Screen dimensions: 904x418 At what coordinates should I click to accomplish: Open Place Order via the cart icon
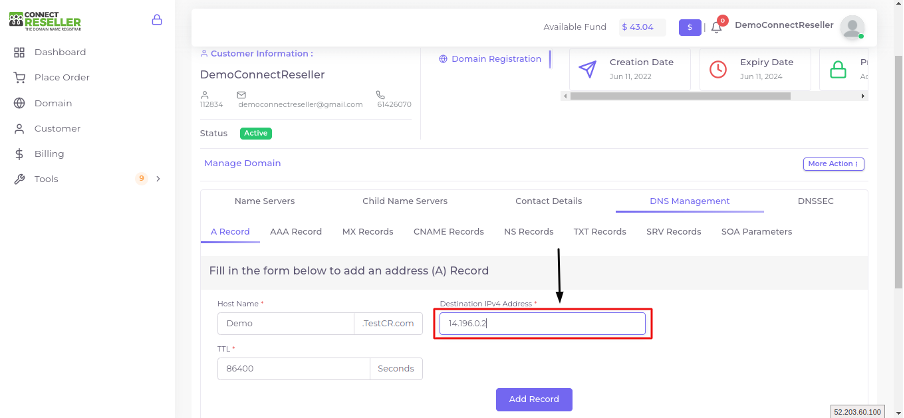click(19, 78)
